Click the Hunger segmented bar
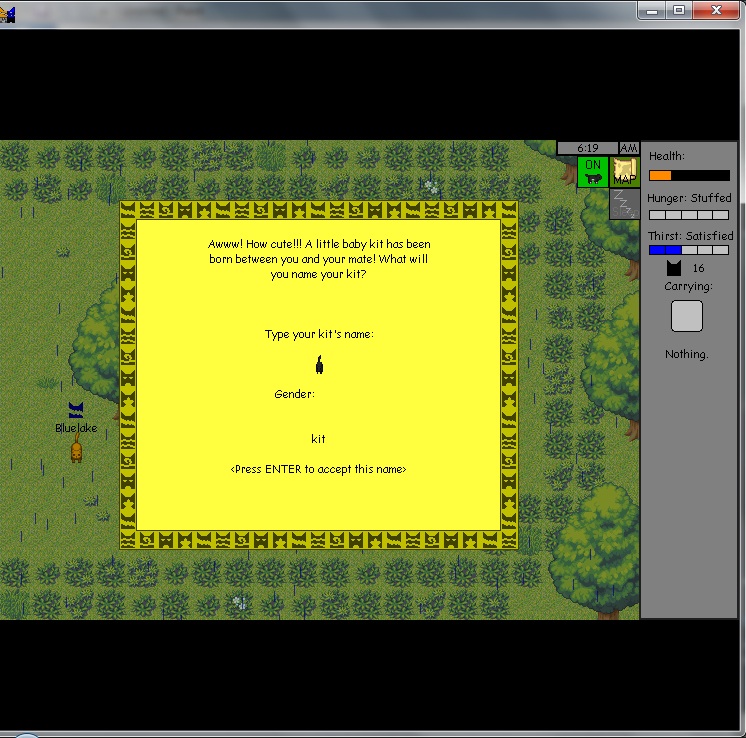The image size is (746, 738). click(x=689, y=215)
